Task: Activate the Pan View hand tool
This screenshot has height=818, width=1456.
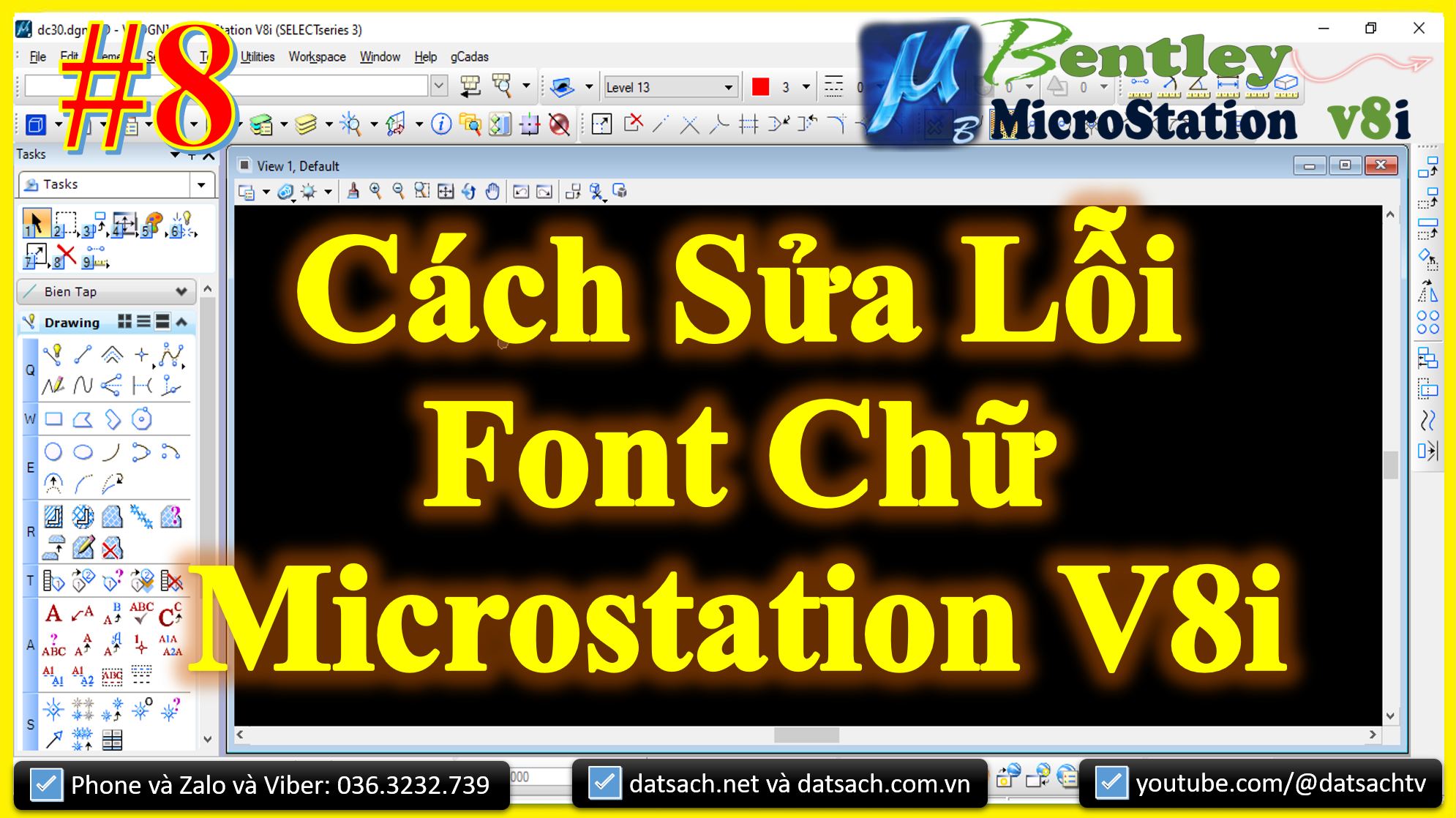Action: 493,191
